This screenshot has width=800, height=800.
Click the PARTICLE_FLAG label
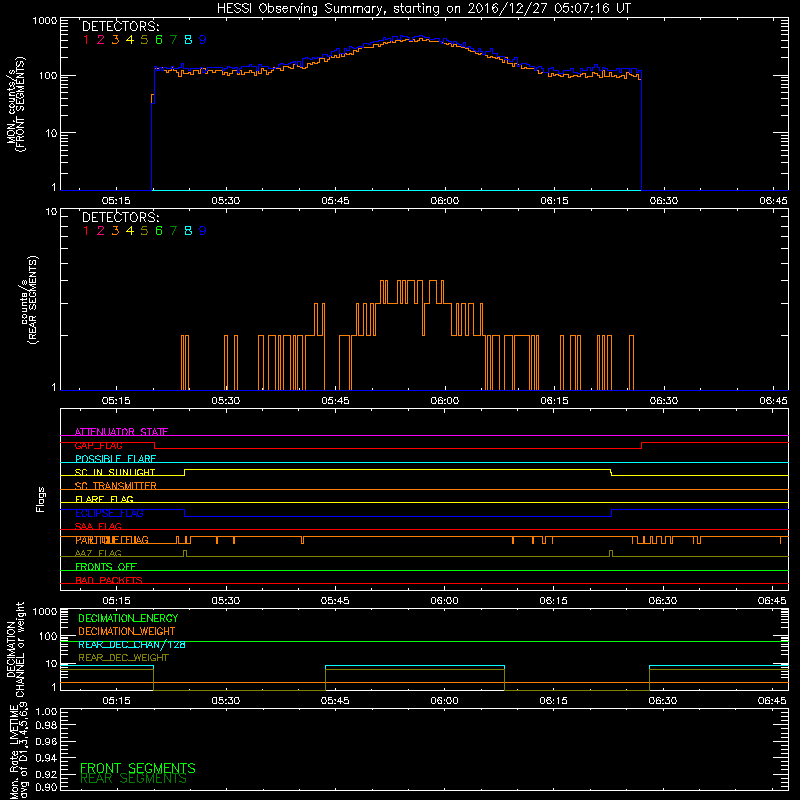tap(112, 540)
